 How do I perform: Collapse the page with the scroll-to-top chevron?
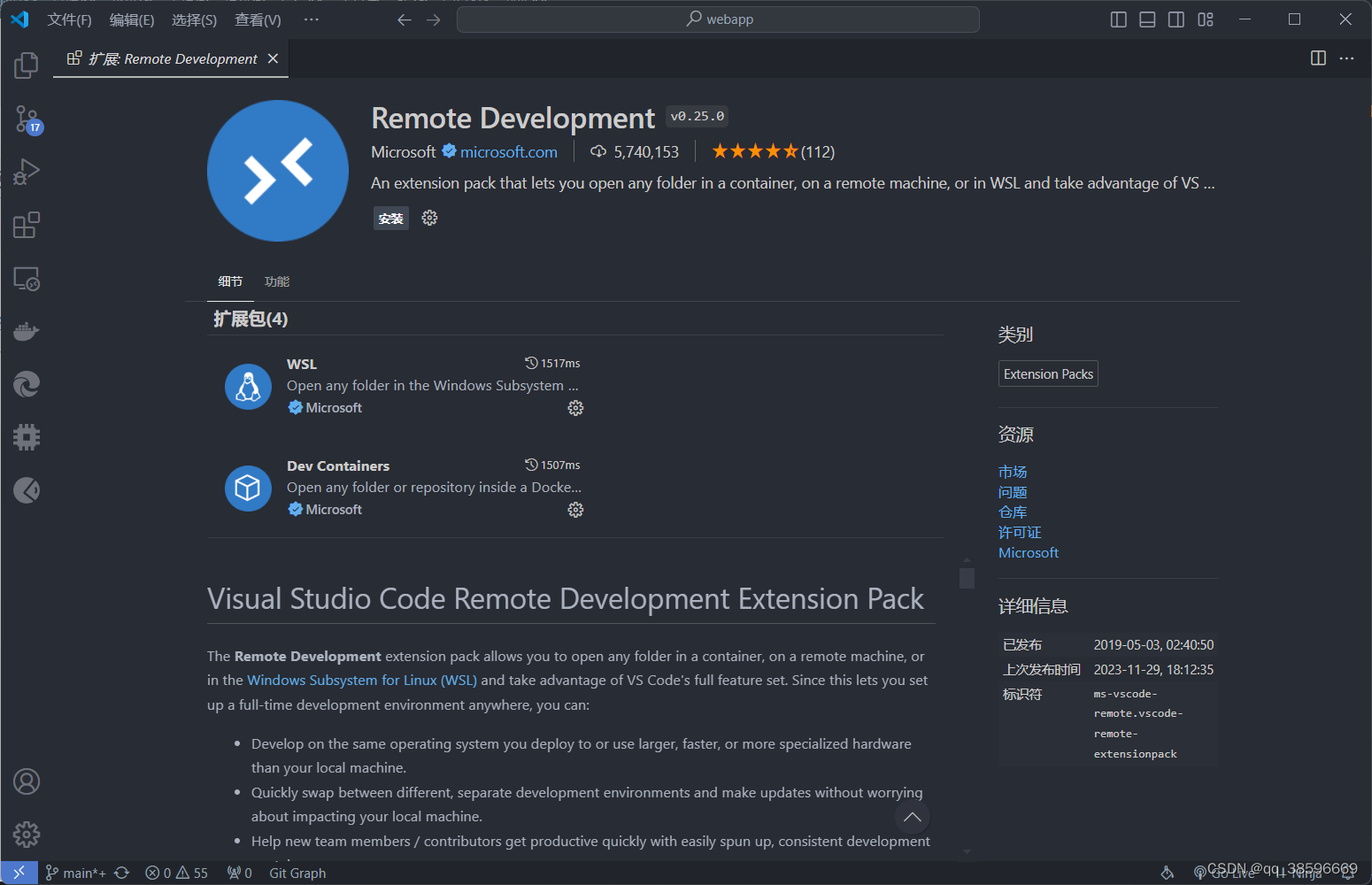click(913, 817)
